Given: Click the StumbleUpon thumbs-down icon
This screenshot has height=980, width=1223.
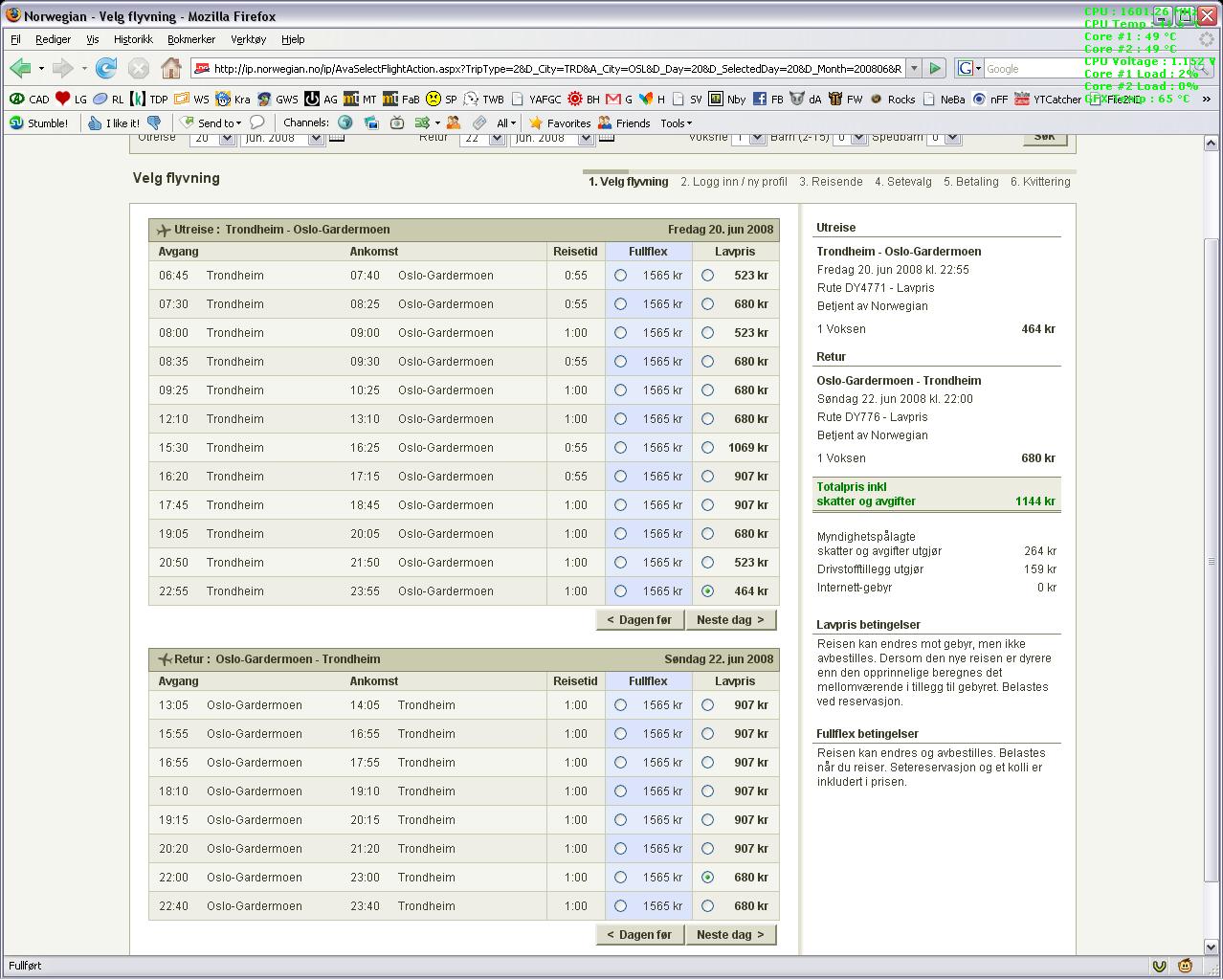Looking at the screenshot, I should pyautogui.click(x=154, y=122).
